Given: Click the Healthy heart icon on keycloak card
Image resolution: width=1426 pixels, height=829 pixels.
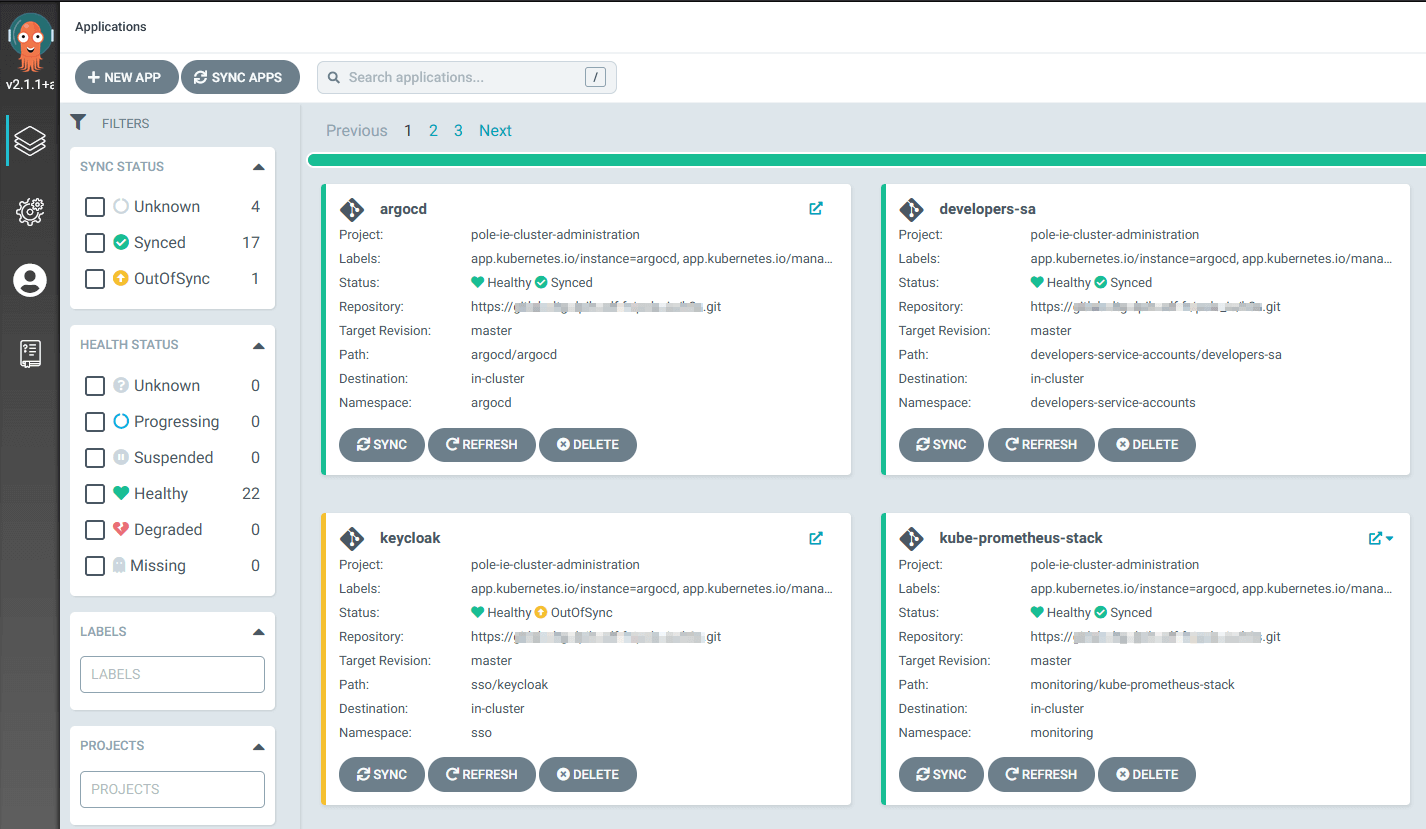Looking at the screenshot, I should point(477,612).
